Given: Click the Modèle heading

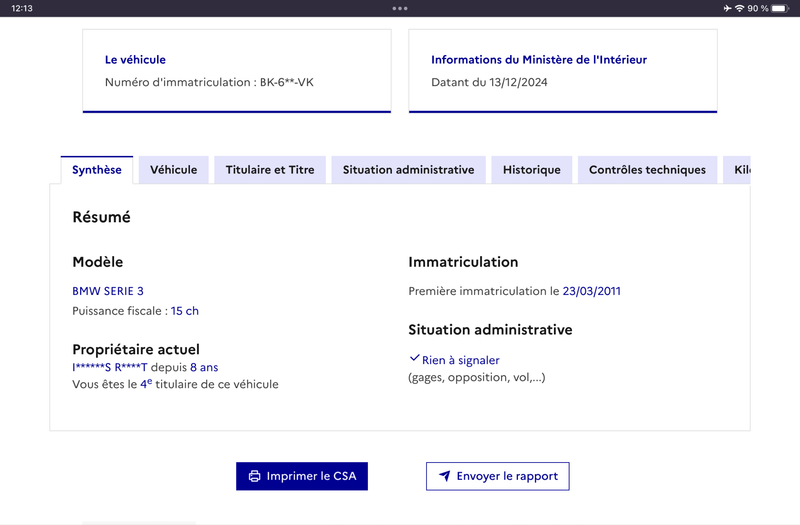Looking at the screenshot, I should pyautogui.click(x=97, y=262).
